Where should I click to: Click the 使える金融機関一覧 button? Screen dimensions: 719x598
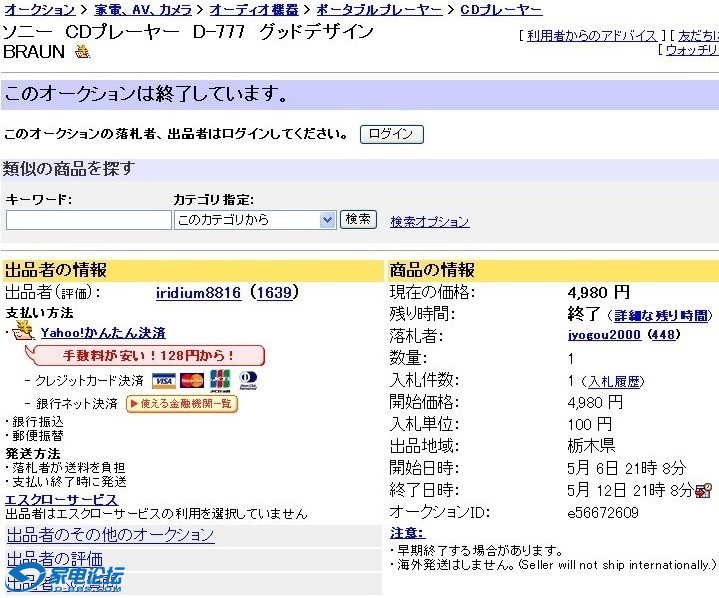tap(182, 404)
